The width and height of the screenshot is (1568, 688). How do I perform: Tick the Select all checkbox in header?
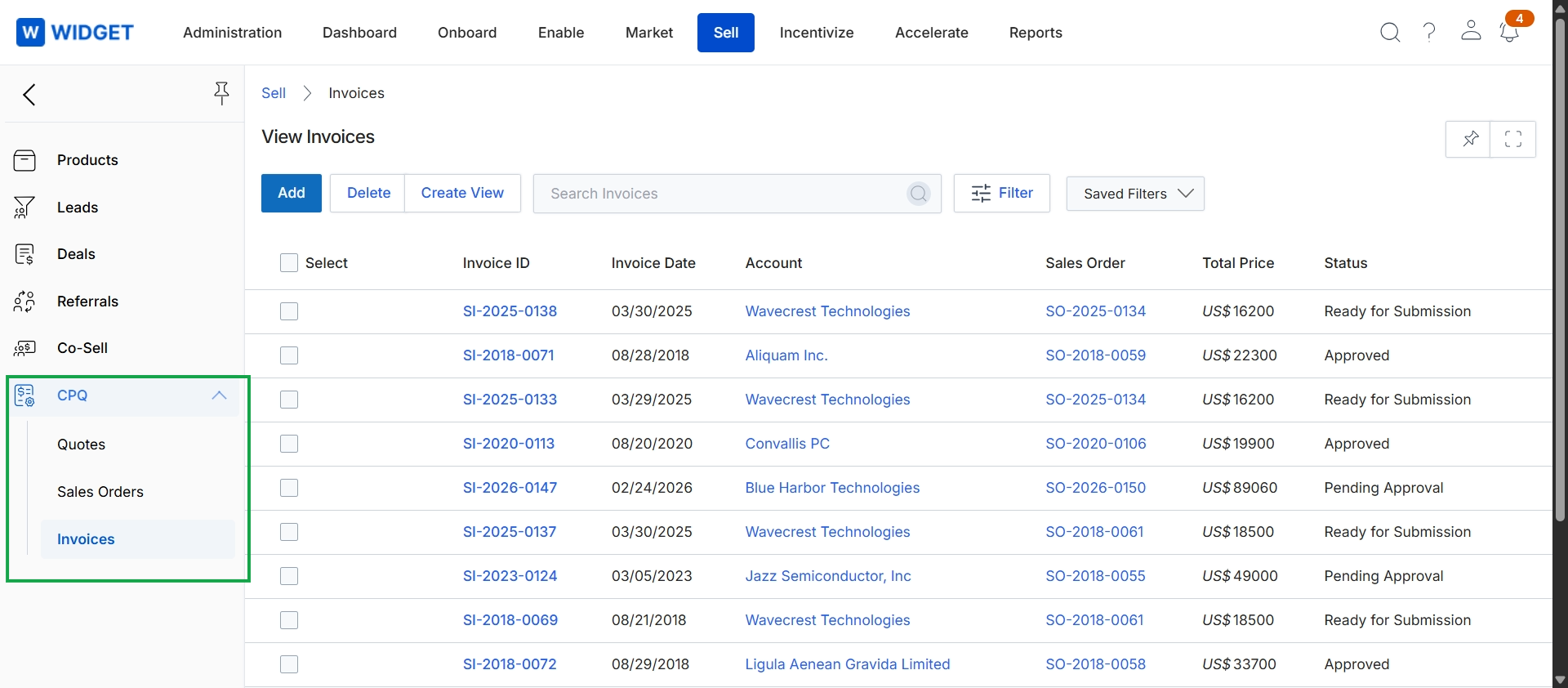[288, 263]
